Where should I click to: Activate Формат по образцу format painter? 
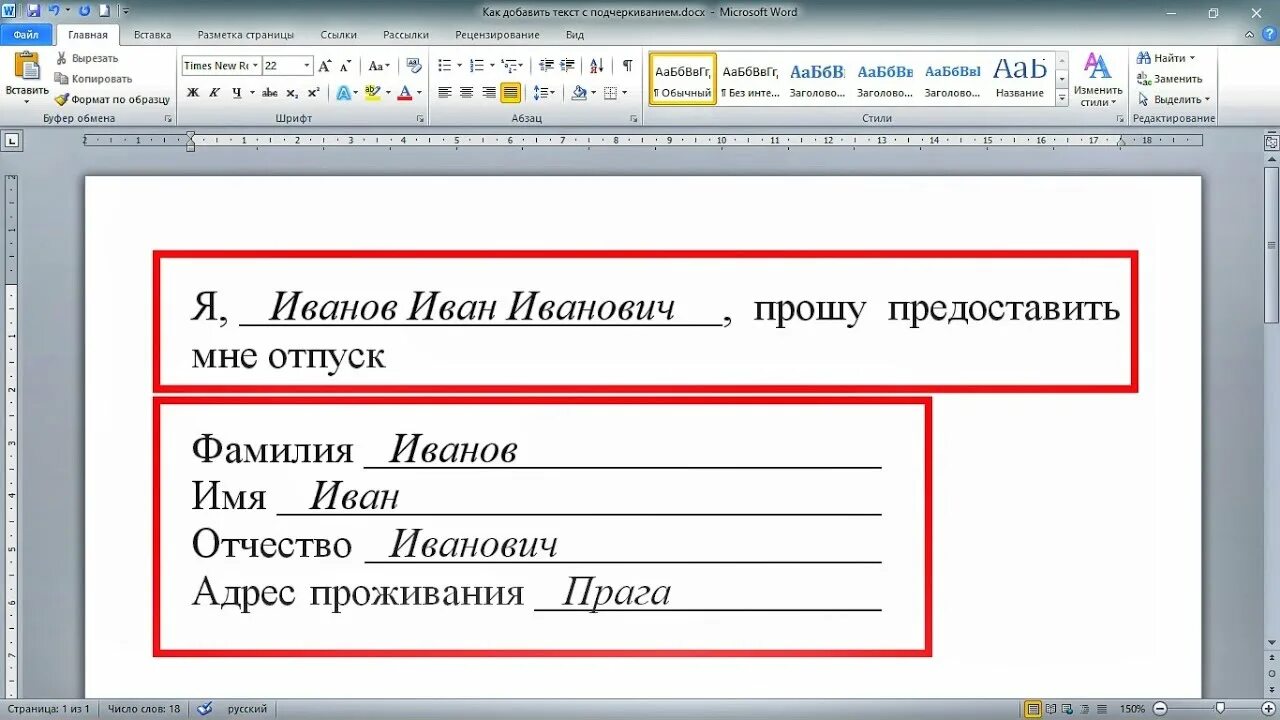point(113,100)
